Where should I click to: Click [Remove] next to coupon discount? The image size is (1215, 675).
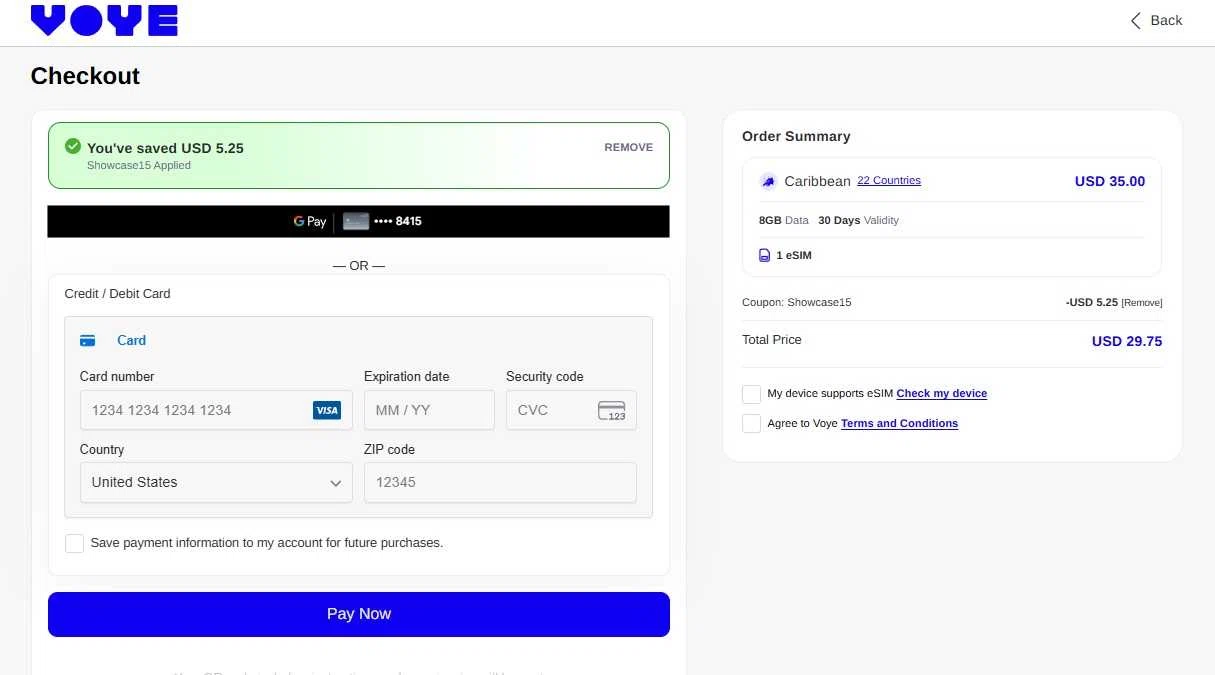click(1142, 303)
